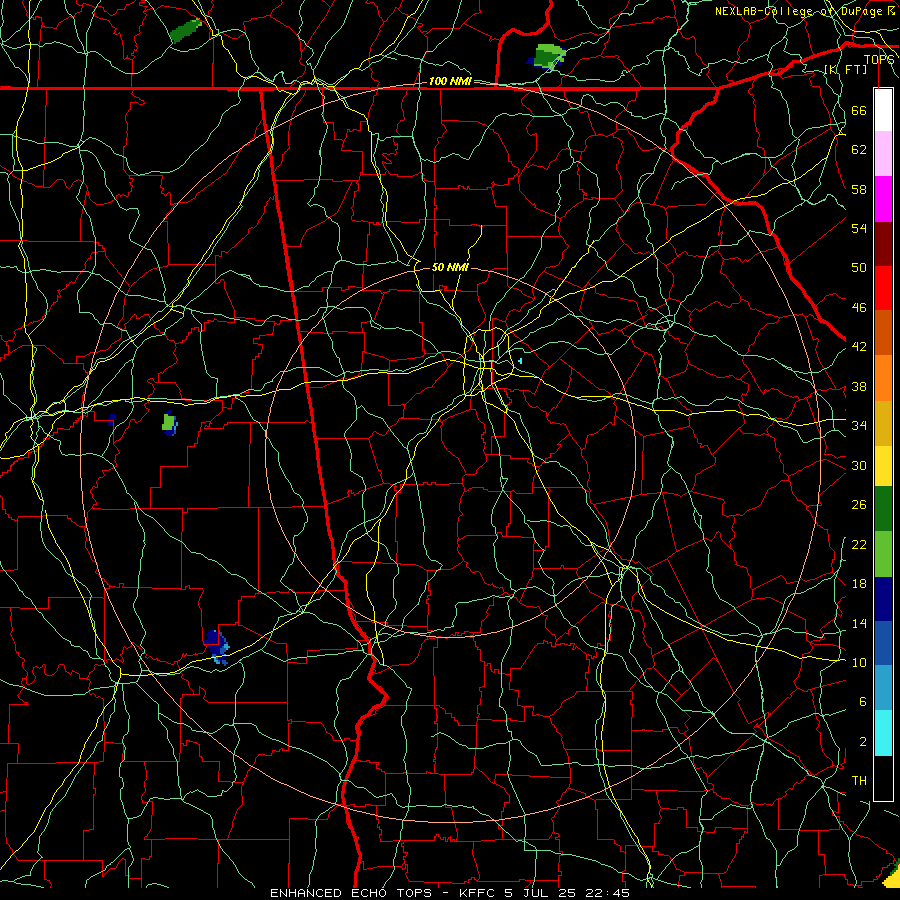Pick the gold legend band
This screenshot has width=900, height=900.
pos(883,422)
